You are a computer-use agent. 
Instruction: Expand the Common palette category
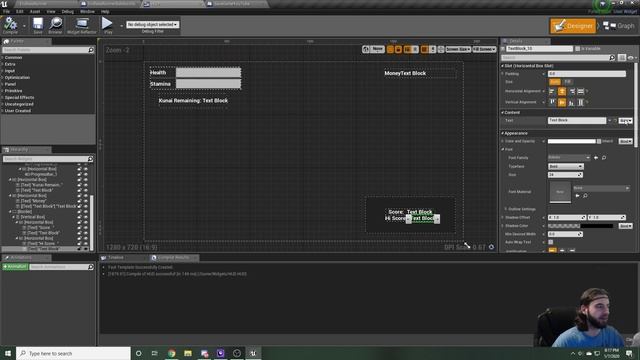point(13,58)
